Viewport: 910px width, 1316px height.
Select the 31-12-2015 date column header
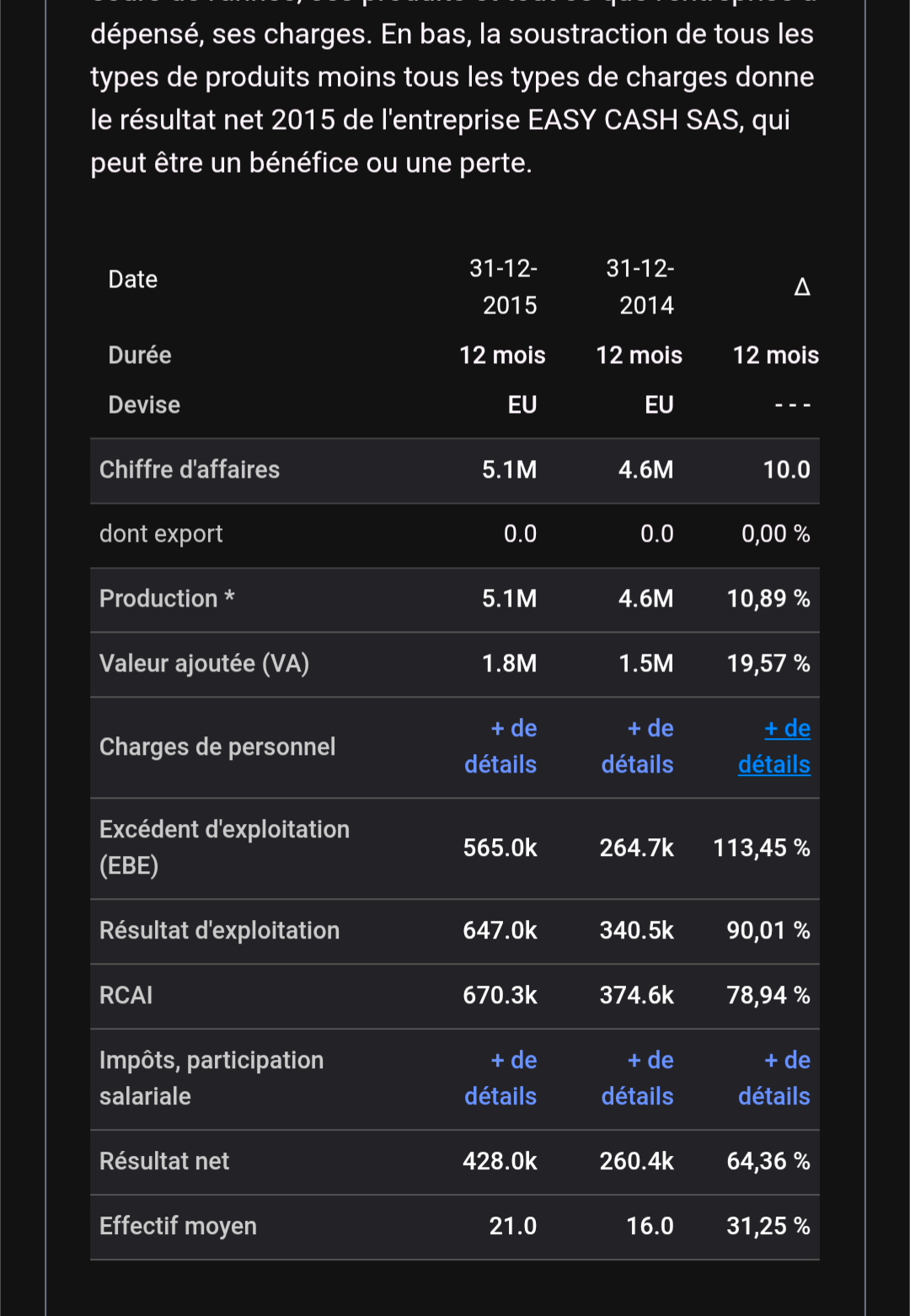[504, 286]
